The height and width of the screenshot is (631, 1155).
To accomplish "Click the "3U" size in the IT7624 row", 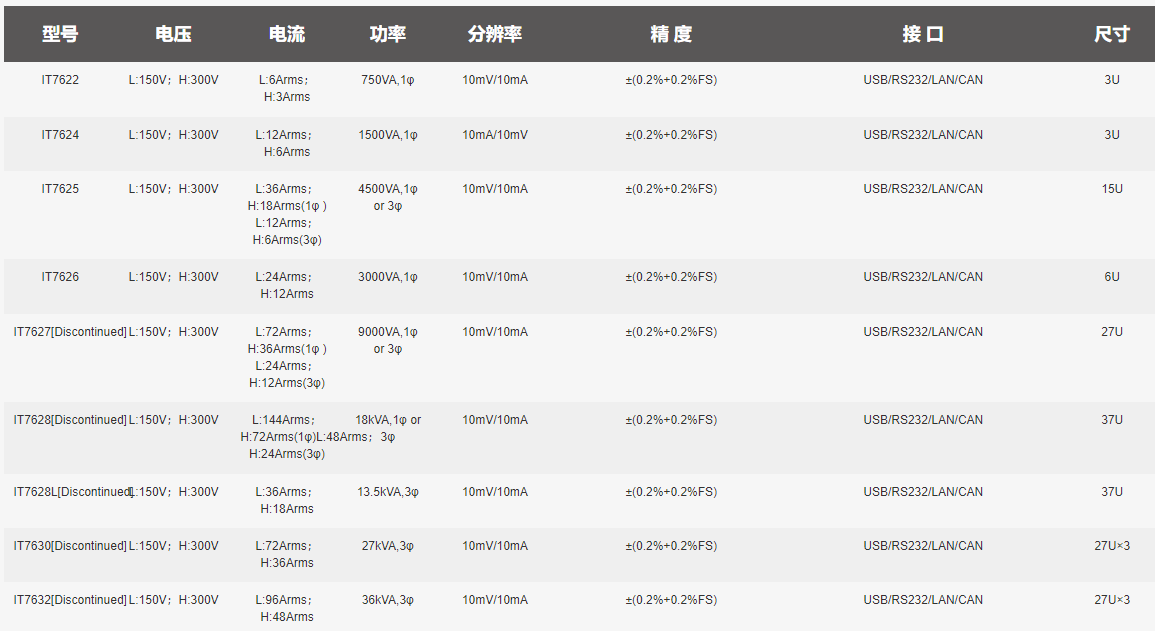I will (1112, 135).
